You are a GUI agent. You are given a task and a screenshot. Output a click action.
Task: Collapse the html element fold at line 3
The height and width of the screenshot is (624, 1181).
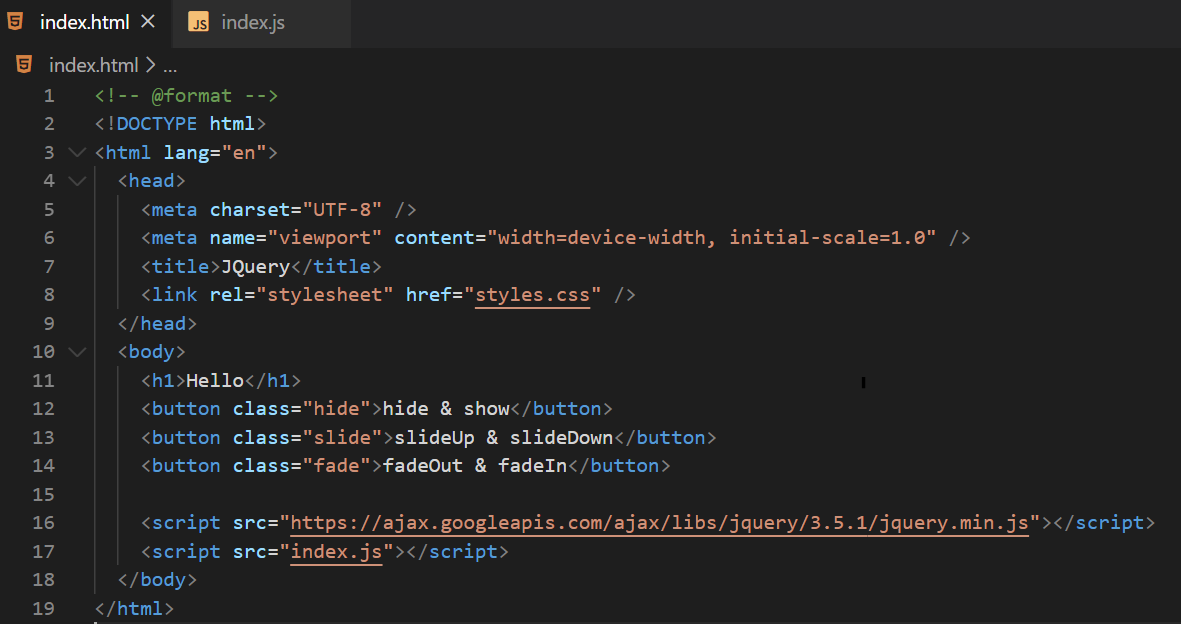point(77,152)
